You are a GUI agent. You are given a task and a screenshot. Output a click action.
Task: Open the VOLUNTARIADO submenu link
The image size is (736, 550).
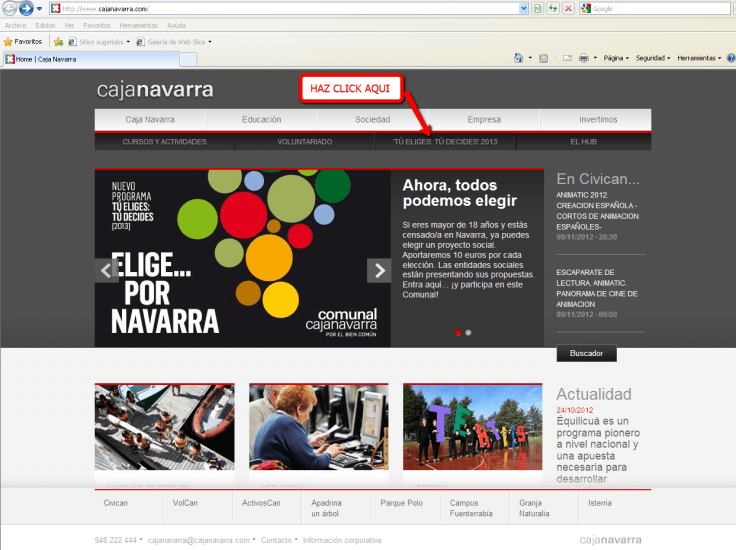(305, 142)
